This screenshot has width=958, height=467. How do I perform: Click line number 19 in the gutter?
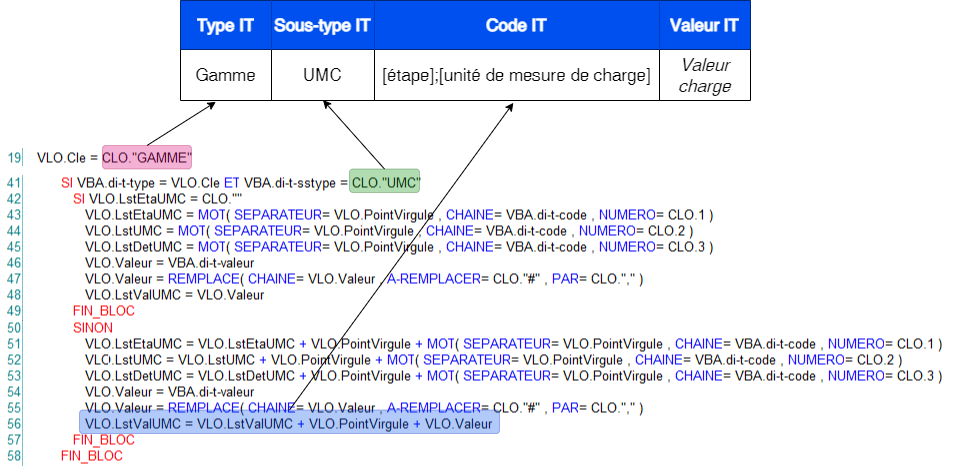click(14, 158)
